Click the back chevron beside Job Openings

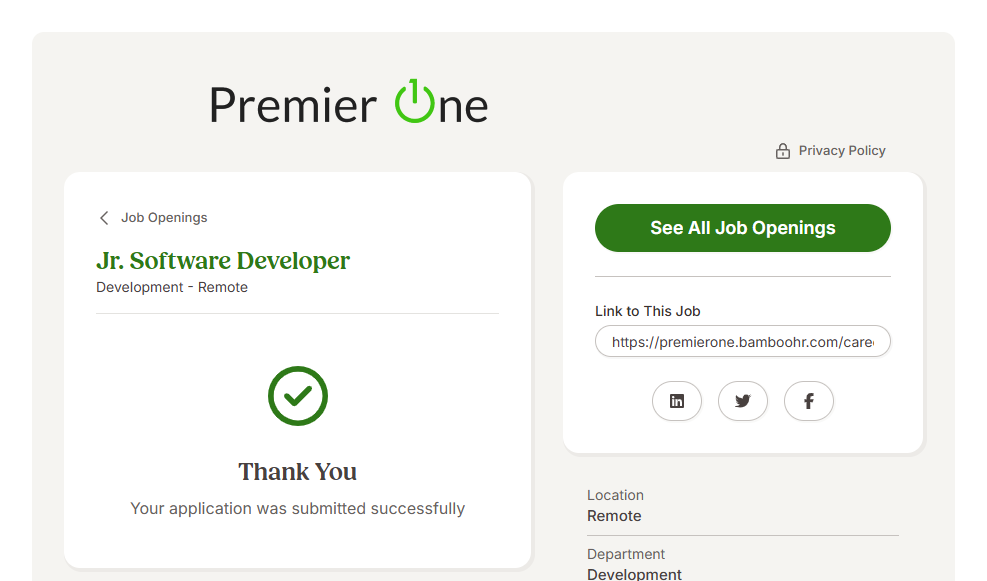pos(104,218)
